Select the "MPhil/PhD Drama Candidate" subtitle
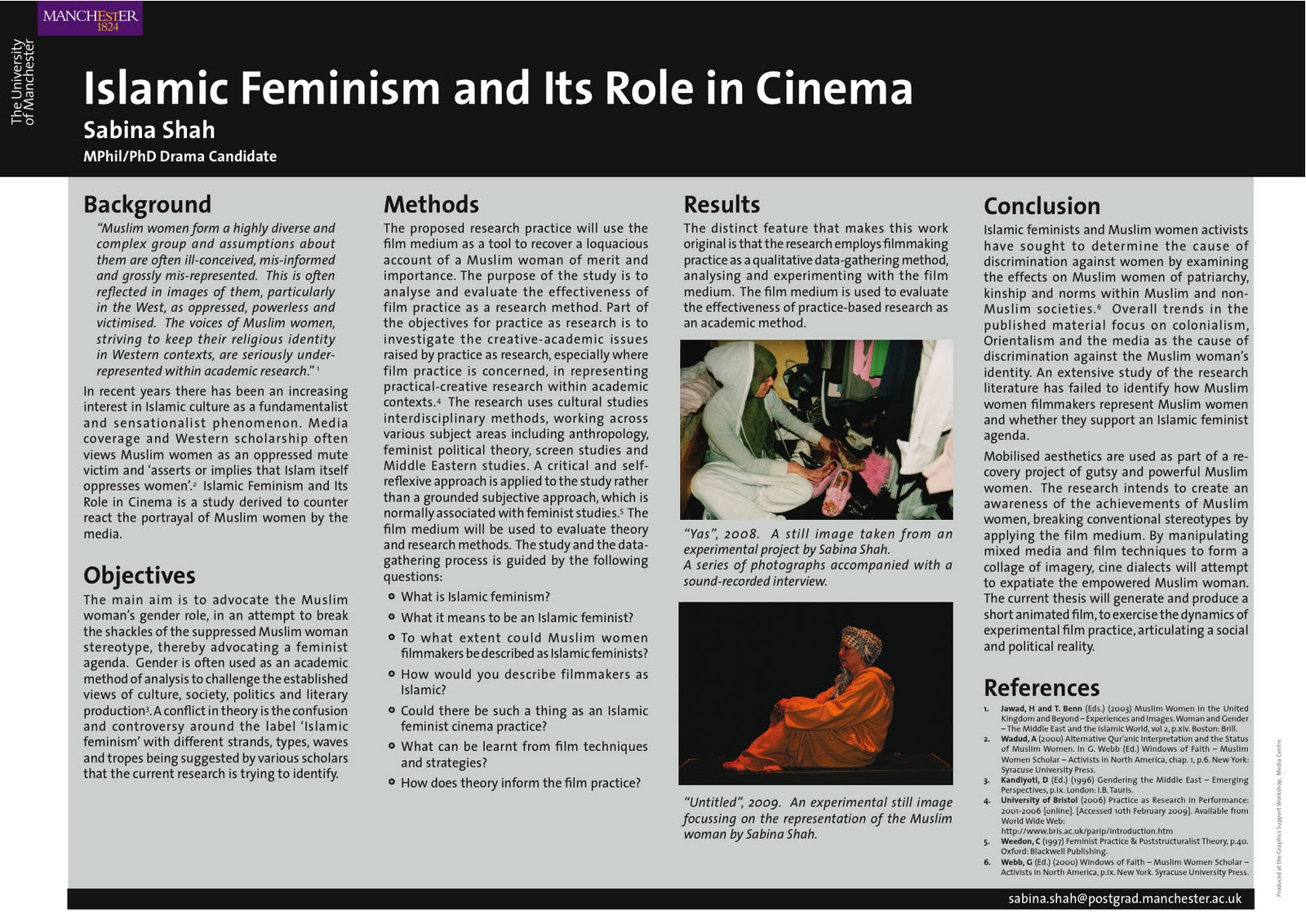Viewport: 1306px width, 924px height. [x=180, y=156]
